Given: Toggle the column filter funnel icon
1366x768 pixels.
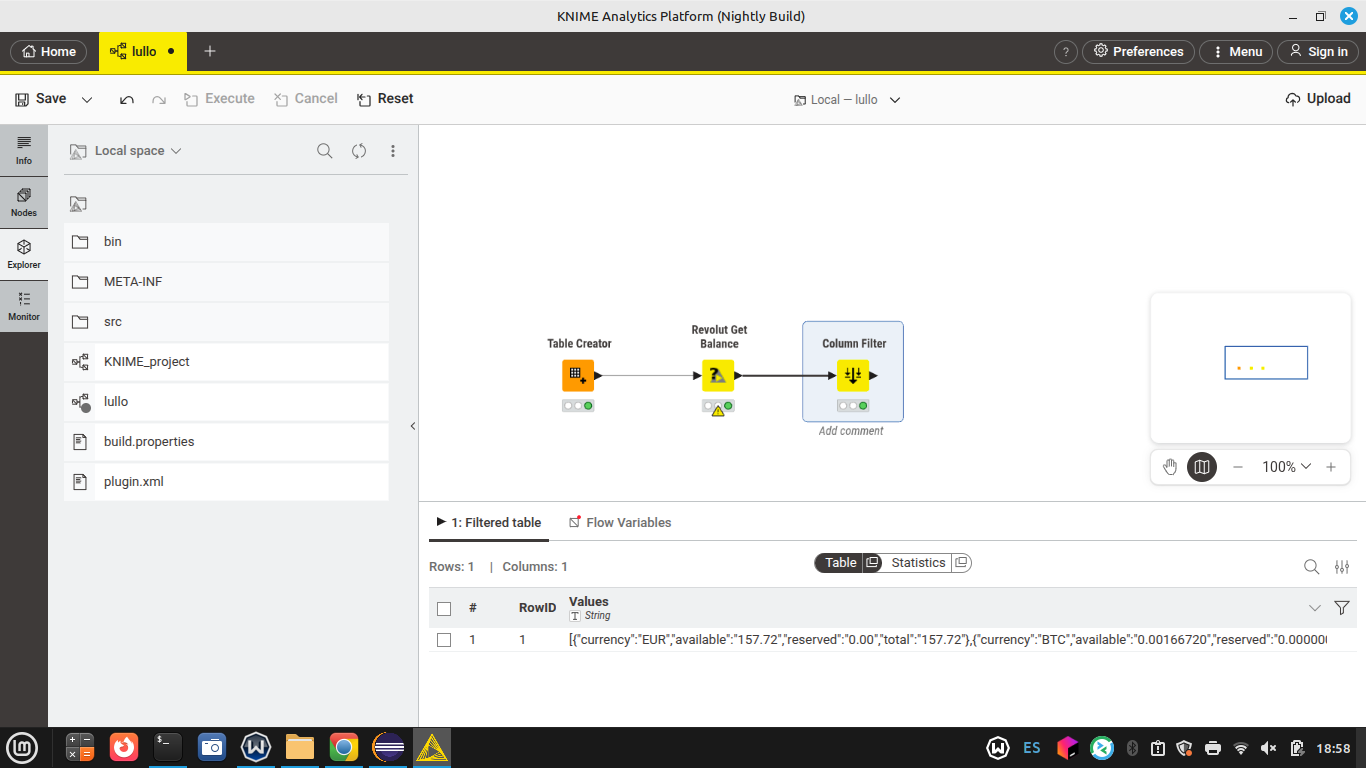Looking at the screenshot, I should [x=1342, y=608].
